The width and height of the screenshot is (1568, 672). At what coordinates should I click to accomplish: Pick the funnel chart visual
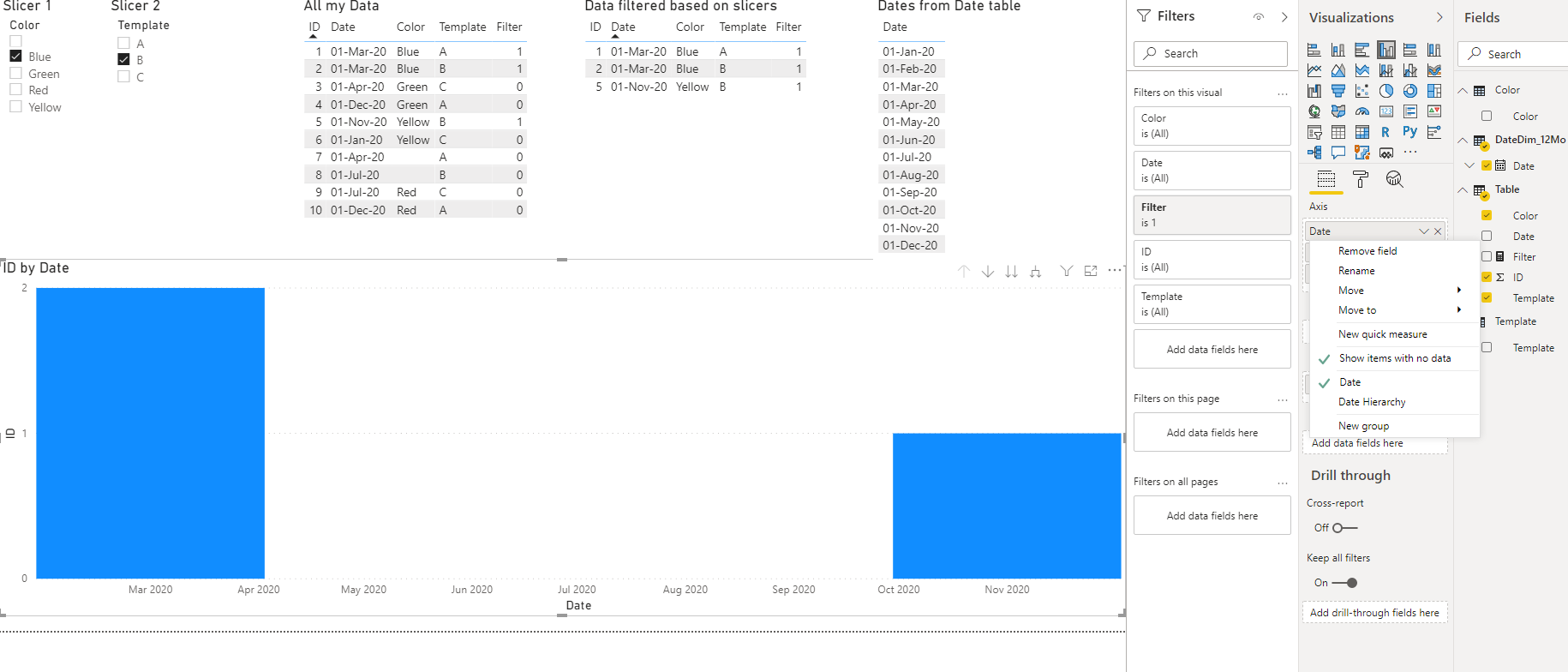[1338, 91]
